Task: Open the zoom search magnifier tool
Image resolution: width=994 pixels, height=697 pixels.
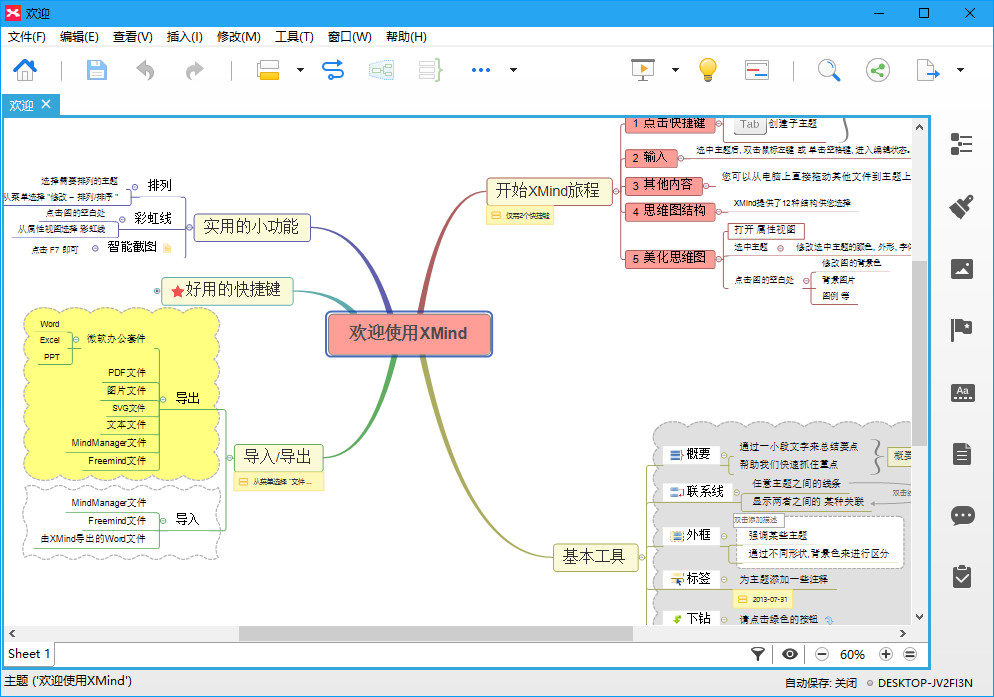Action: (x=829, y=70)
